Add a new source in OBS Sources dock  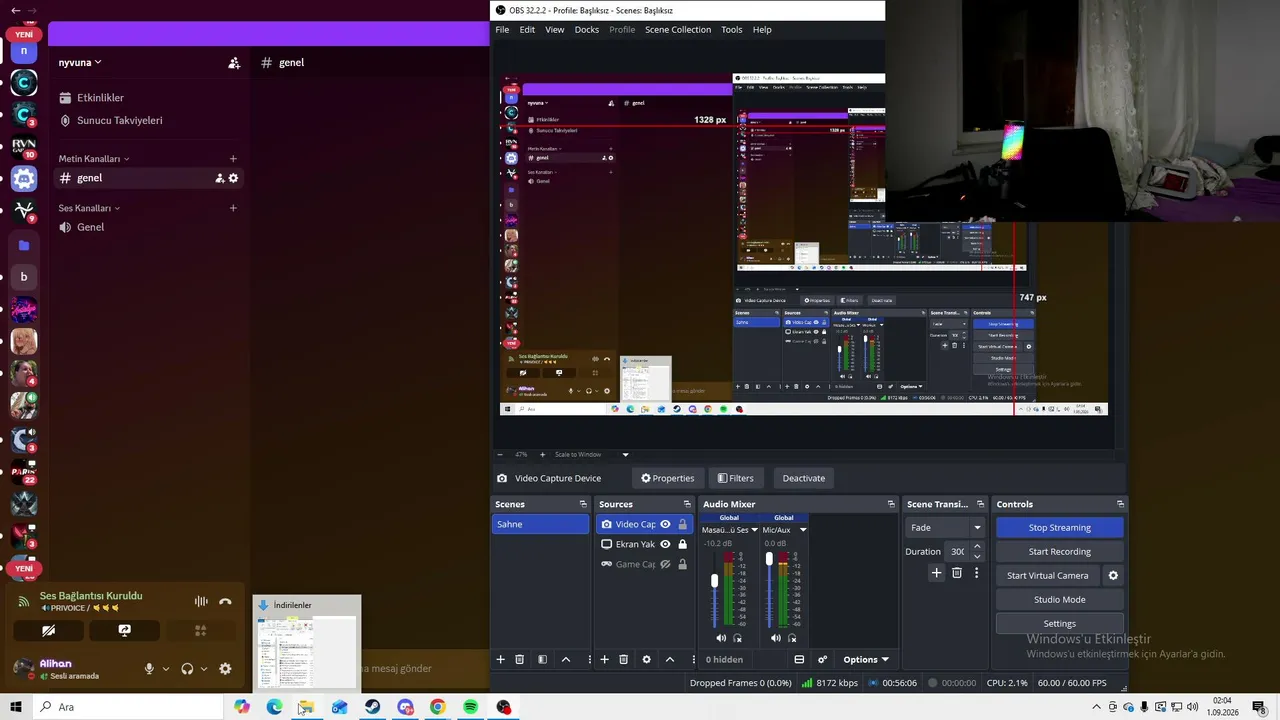(x=604, y=659)
